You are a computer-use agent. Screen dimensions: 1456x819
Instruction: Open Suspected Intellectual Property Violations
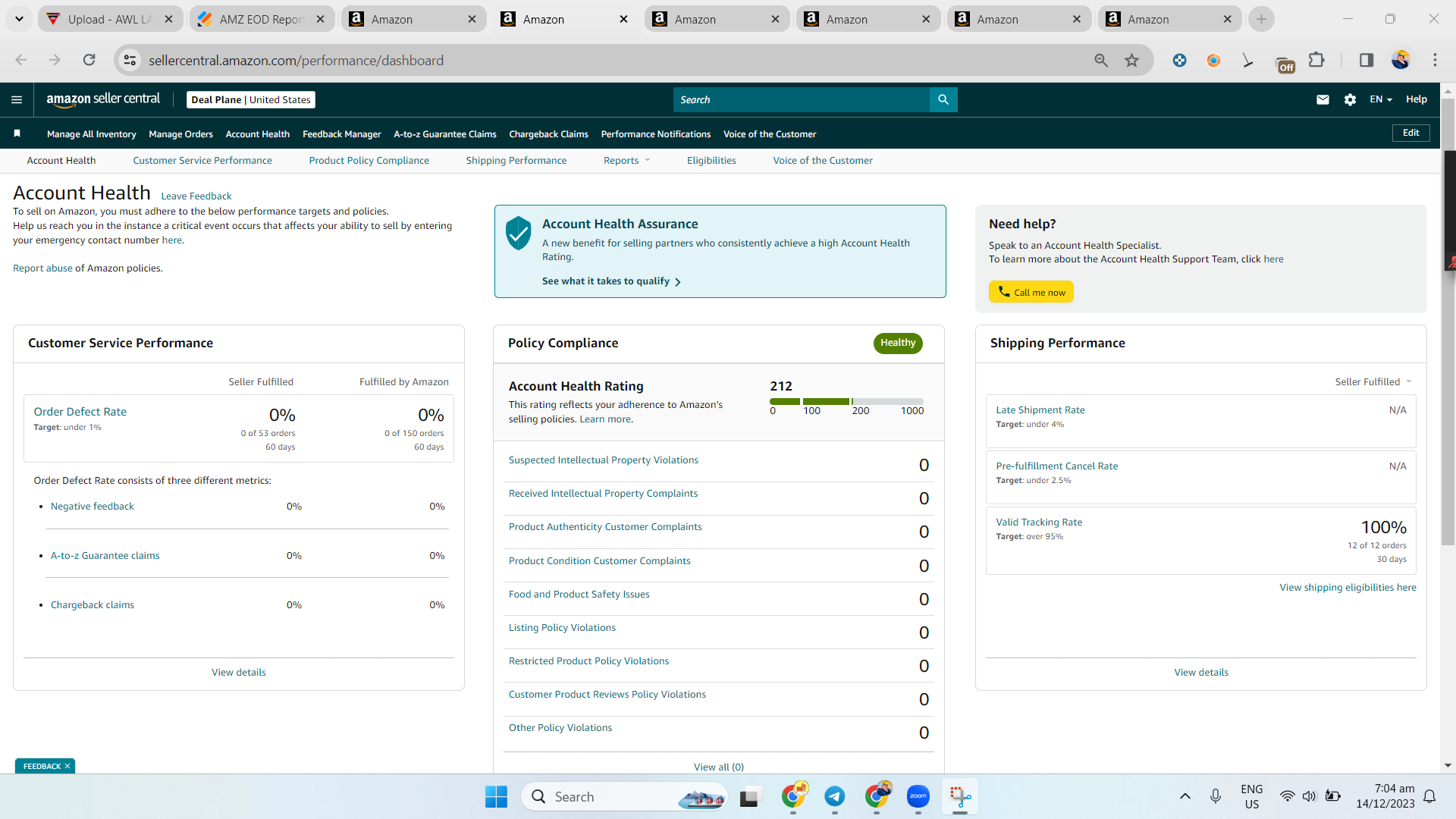(x=604, y=460)
